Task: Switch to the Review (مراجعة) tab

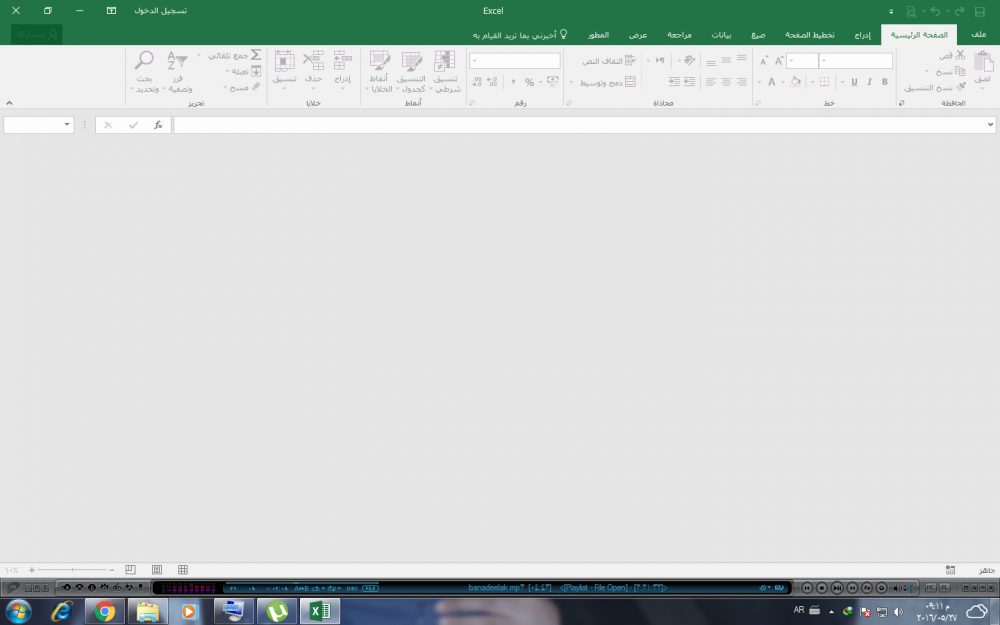Action: click(x=679, y=34)
